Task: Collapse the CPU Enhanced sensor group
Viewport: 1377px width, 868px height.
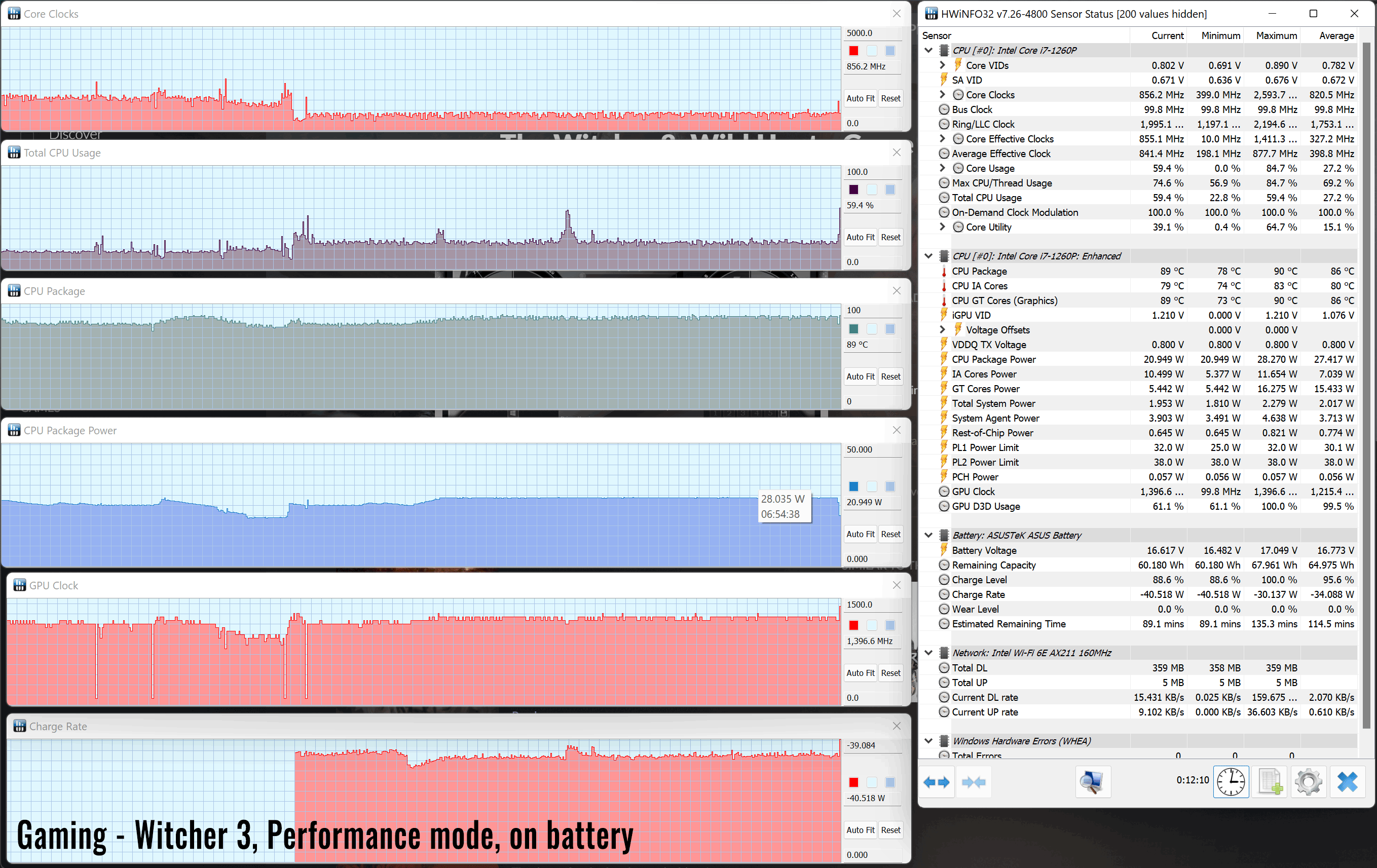Action: (x=928, y=256)
